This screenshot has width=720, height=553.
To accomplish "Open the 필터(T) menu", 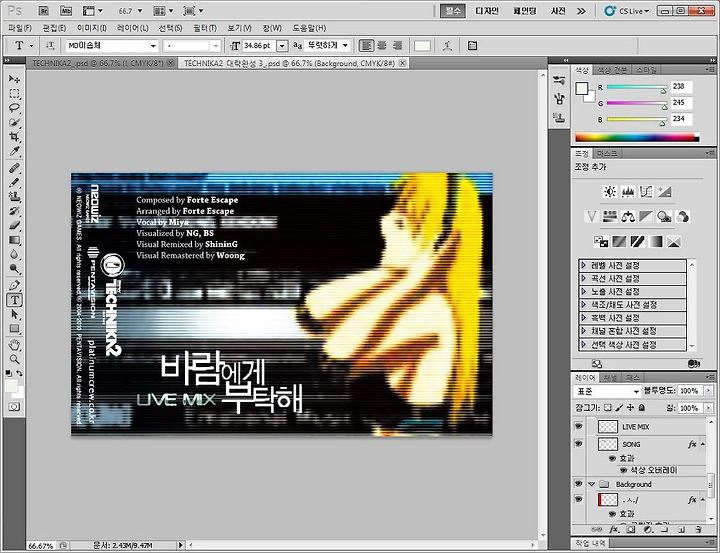I will pyautogui.click(x=205, y=28).
